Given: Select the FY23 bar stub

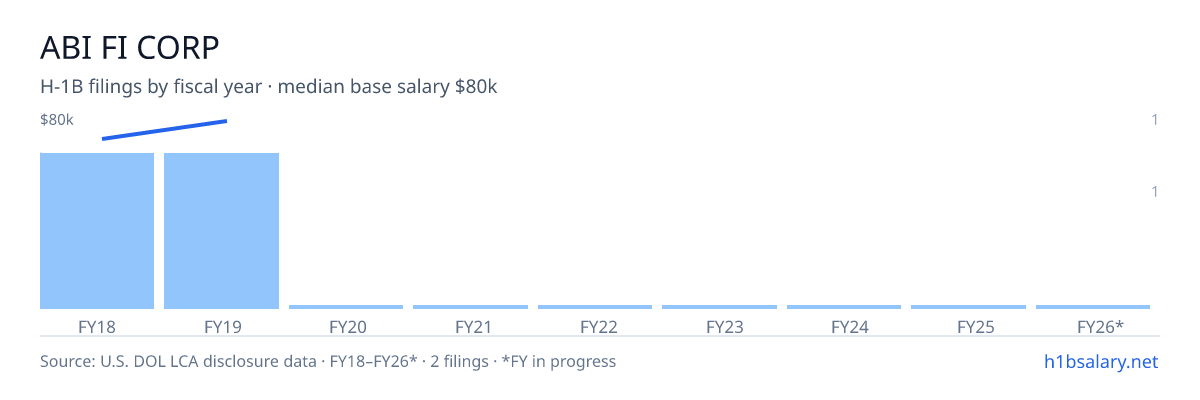Looking at the screenshot, I should pyautogui.click(x=719, y=307).
